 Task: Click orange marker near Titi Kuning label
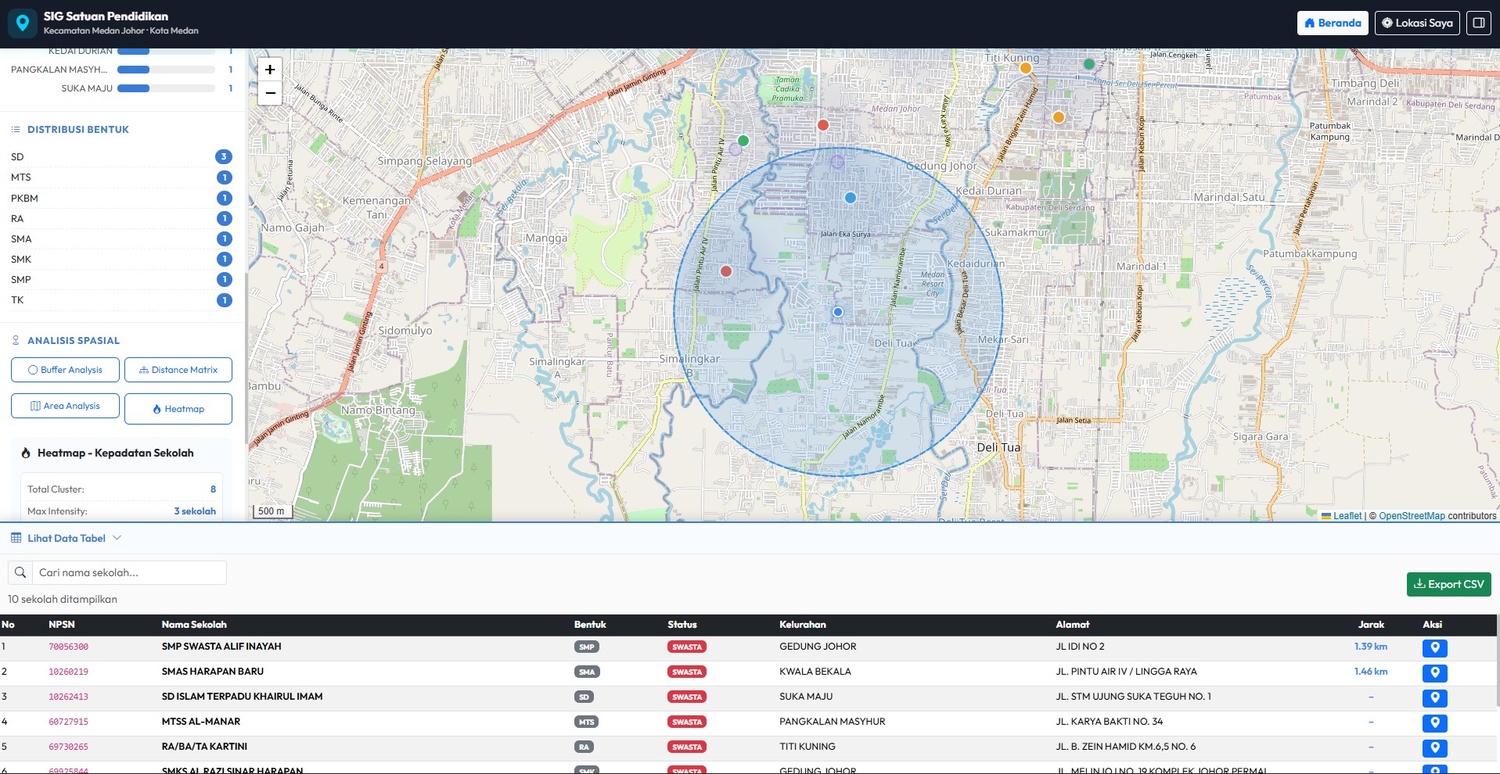(x=1025, y=68)
